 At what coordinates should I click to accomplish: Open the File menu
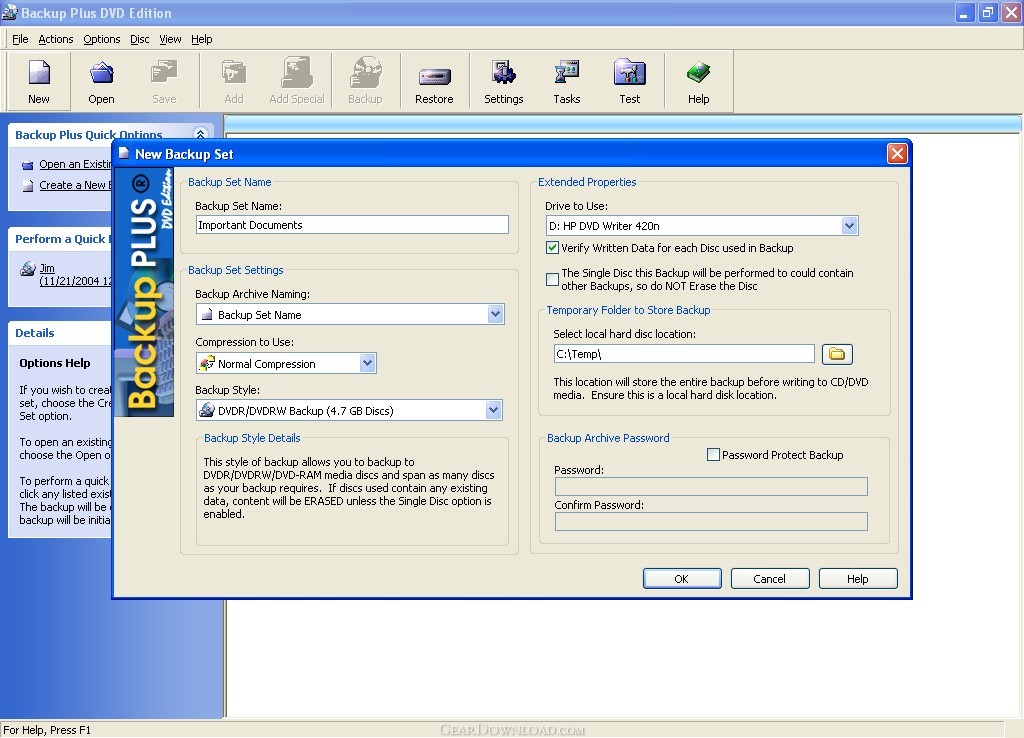(20, 39)
